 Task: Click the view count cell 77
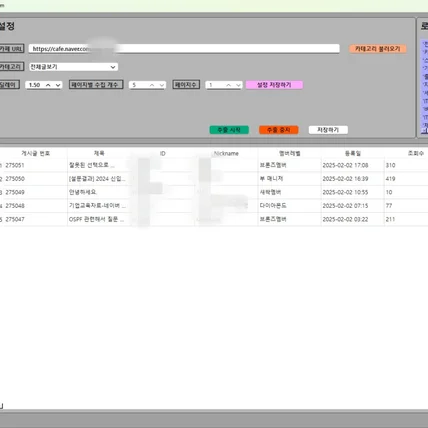[406, 206]
